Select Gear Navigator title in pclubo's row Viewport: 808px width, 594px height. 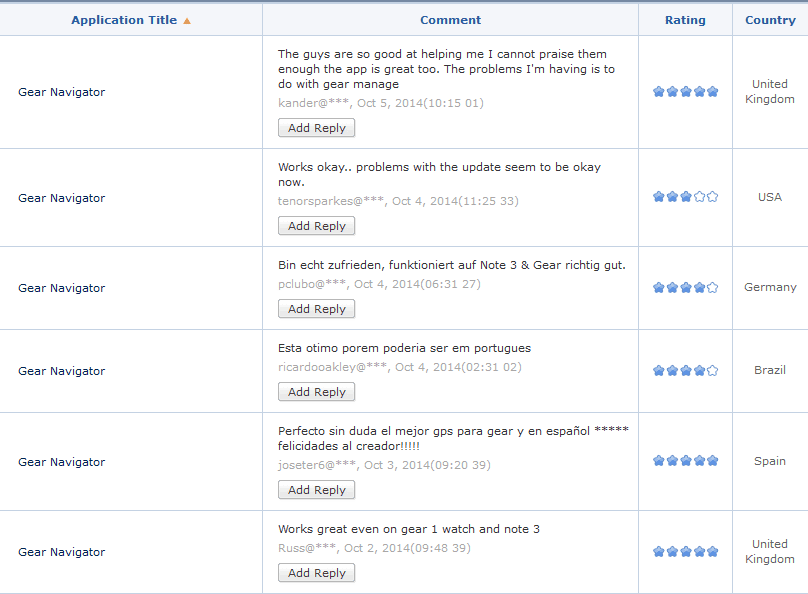(62, 288)
